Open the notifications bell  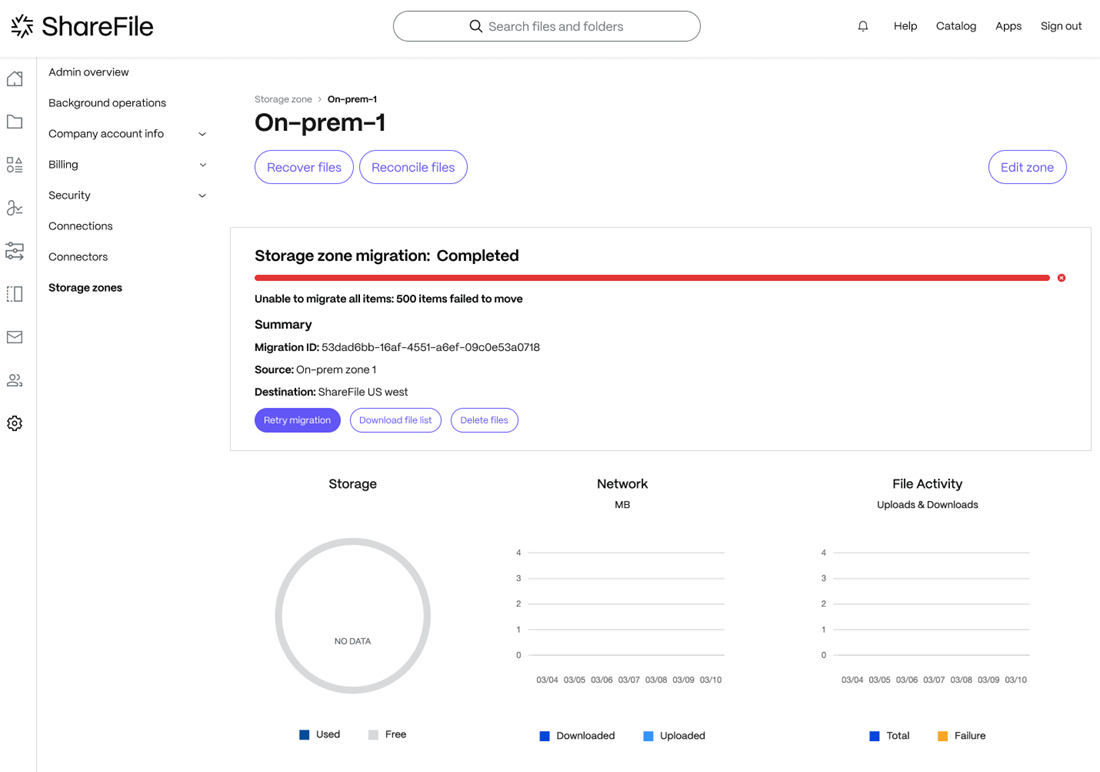[x=863, y=27]
